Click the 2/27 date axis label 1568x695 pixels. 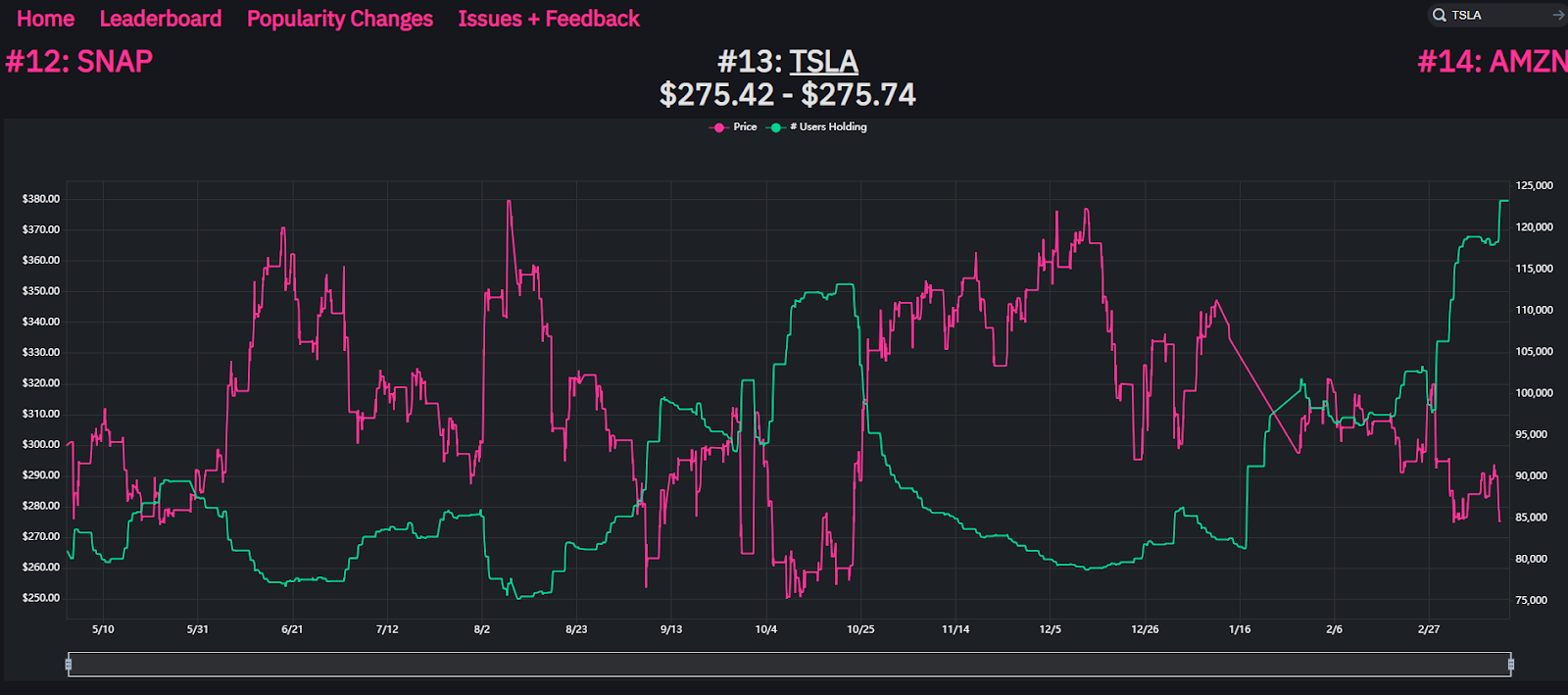(1429, 629)
